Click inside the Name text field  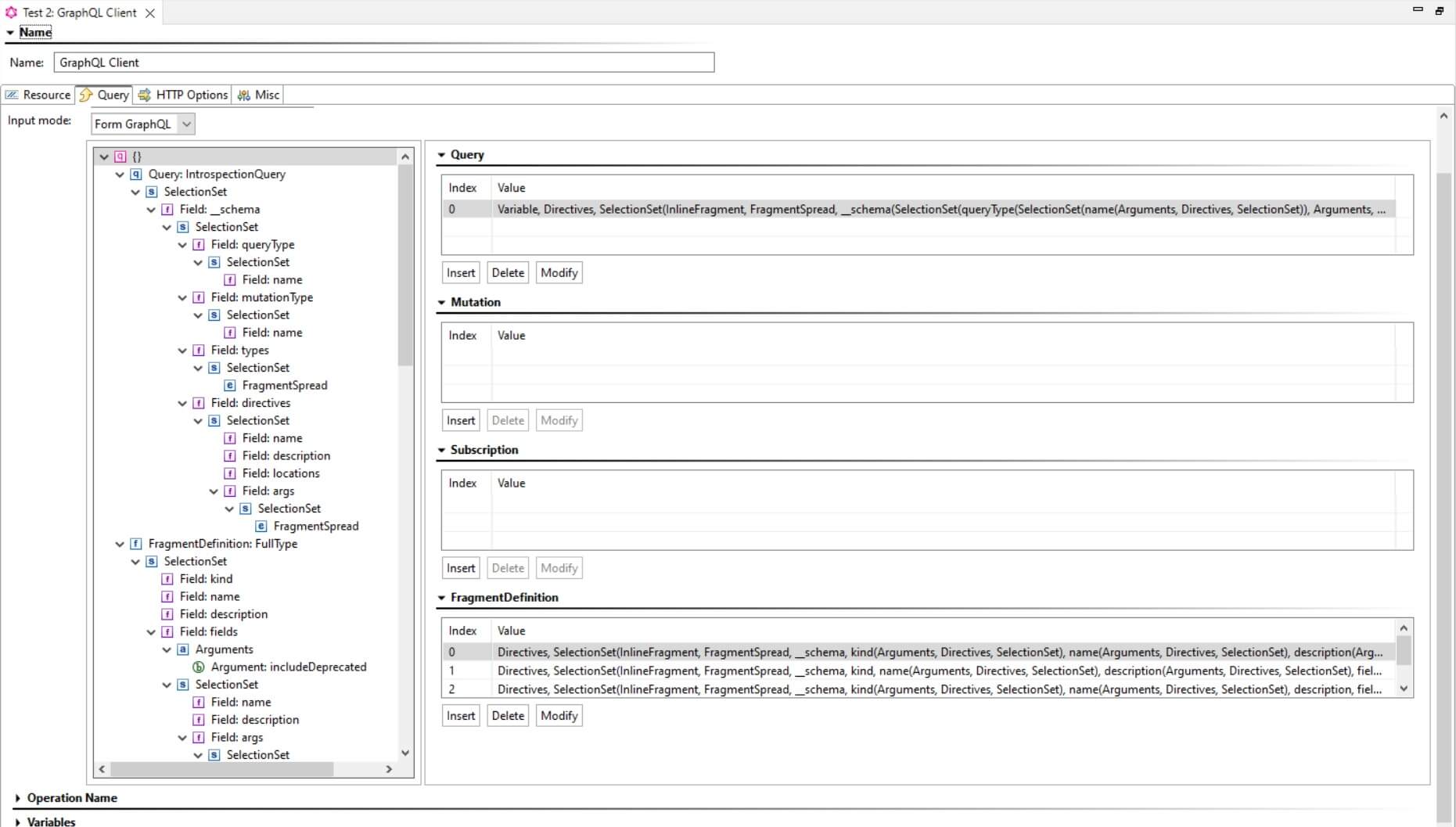click(x=383, y=63)
